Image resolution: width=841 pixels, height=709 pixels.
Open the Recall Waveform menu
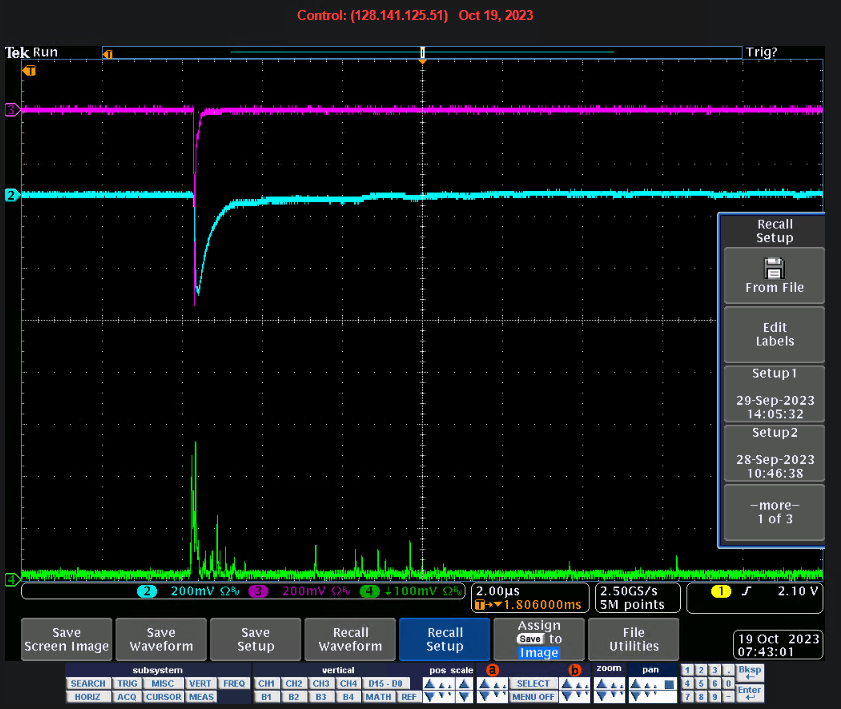[x=350, y=639]
